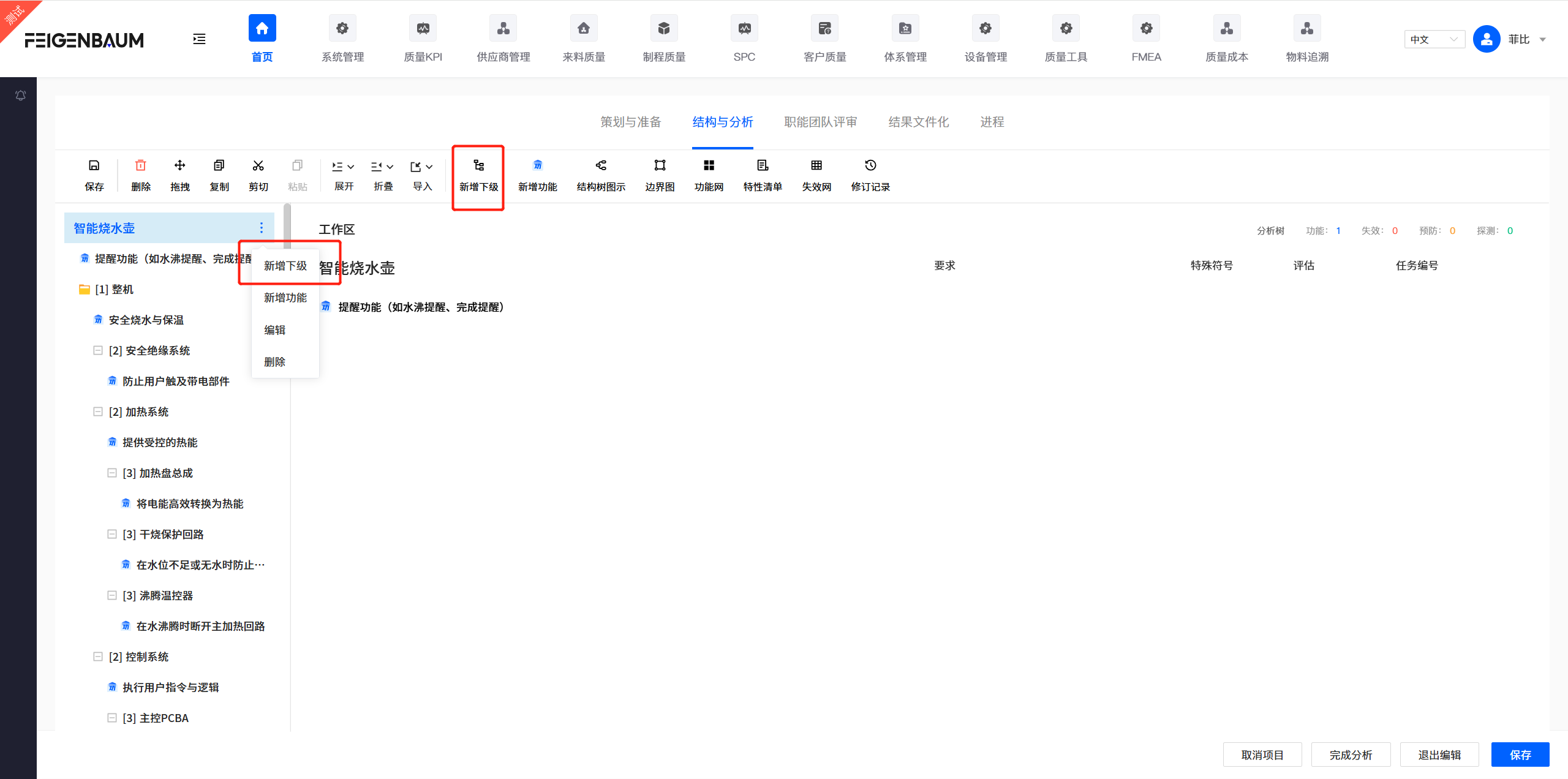Open the three-dot menu next to 智能烧水壶

point(262,227)
